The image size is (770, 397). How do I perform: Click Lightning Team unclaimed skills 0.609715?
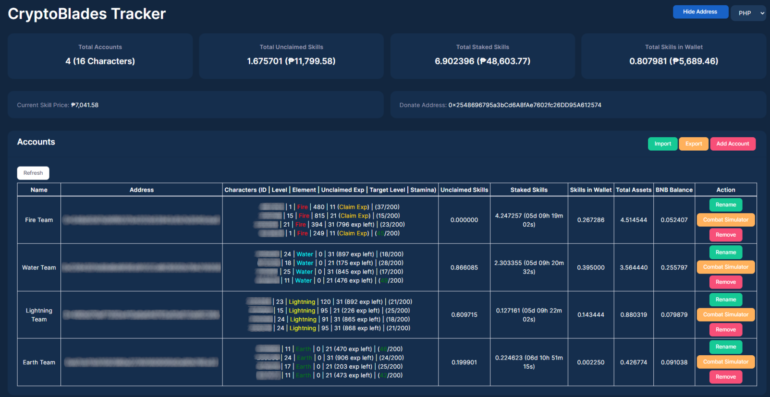[464, 314]
